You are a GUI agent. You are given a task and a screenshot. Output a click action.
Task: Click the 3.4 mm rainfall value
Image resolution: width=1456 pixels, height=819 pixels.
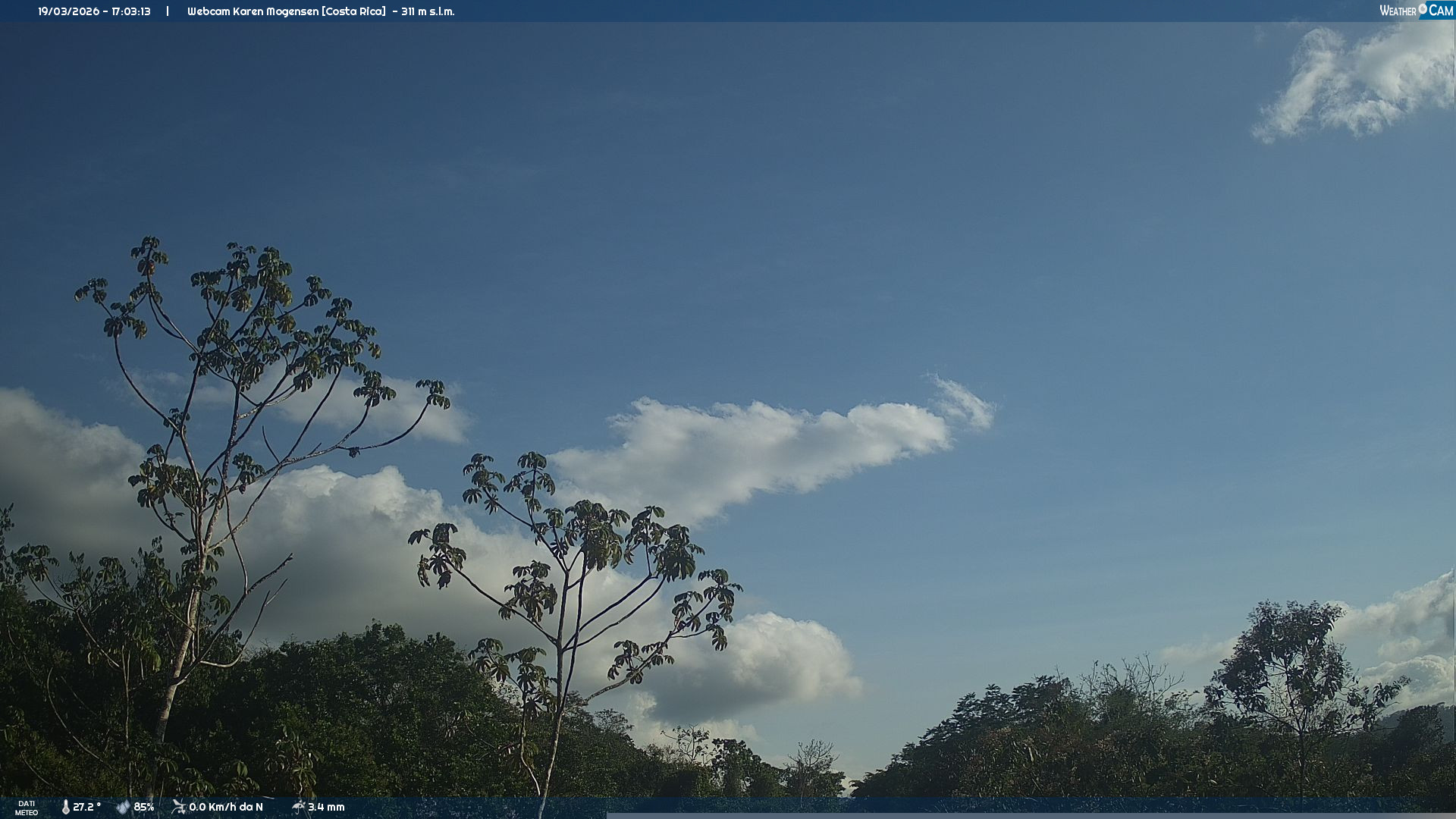click(326, 807)
